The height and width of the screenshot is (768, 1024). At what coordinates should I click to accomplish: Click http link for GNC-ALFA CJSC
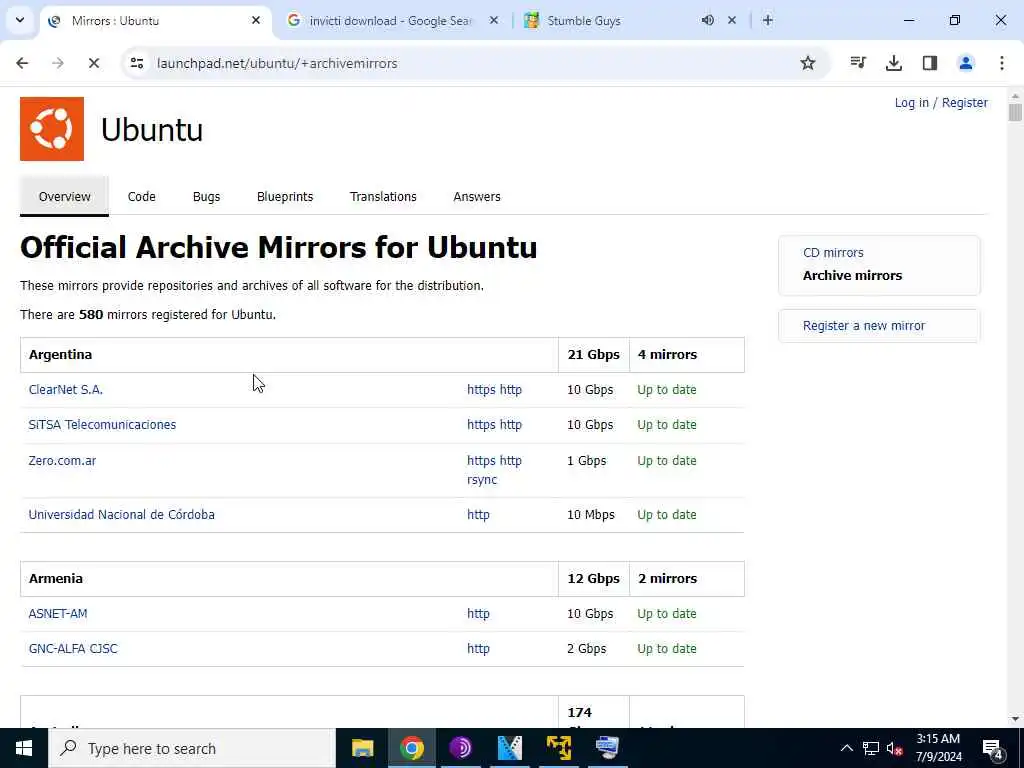478,649
